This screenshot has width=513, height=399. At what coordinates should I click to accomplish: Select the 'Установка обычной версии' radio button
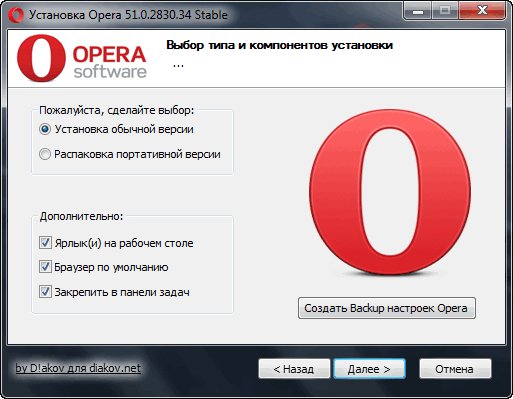point(45,129)
